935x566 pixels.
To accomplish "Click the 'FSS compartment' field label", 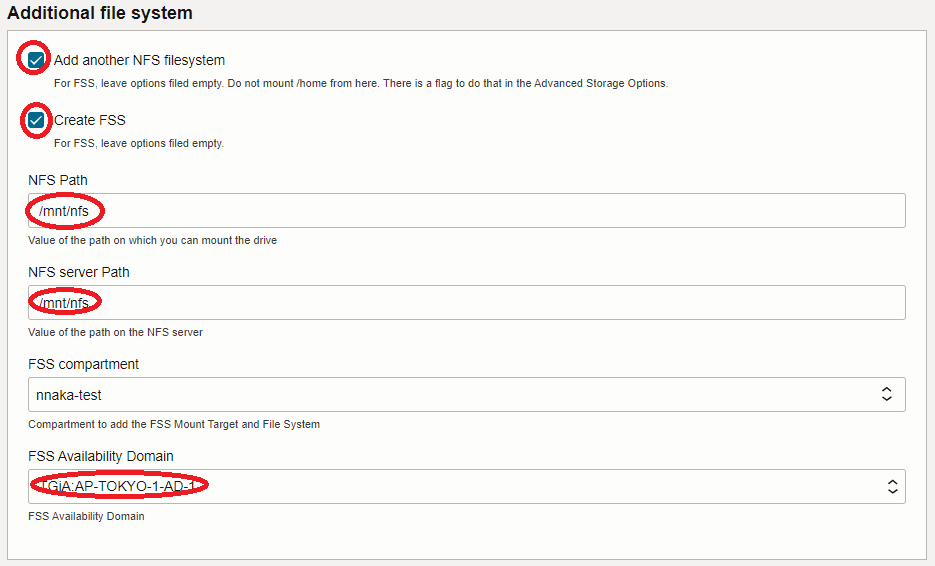I will [x=83, y=364].
